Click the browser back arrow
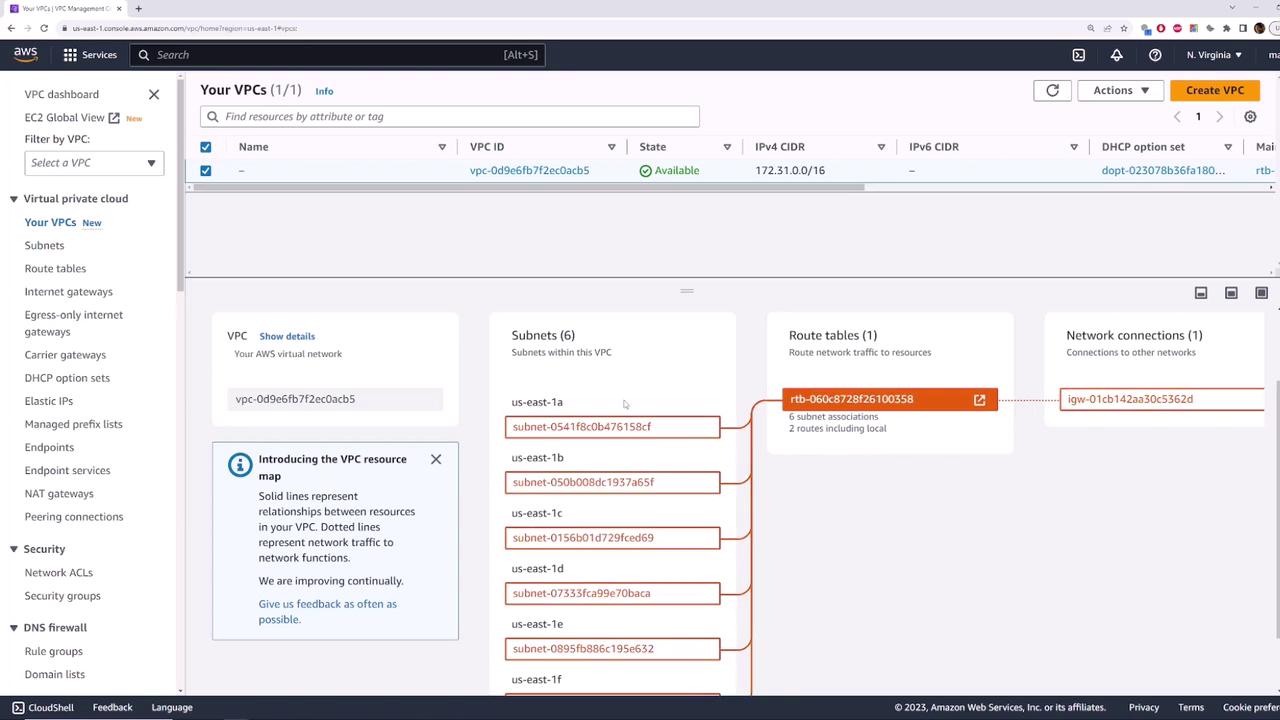Image resolution: width=1280 pixels, height=720 pixels. click(x=11, y=28)
